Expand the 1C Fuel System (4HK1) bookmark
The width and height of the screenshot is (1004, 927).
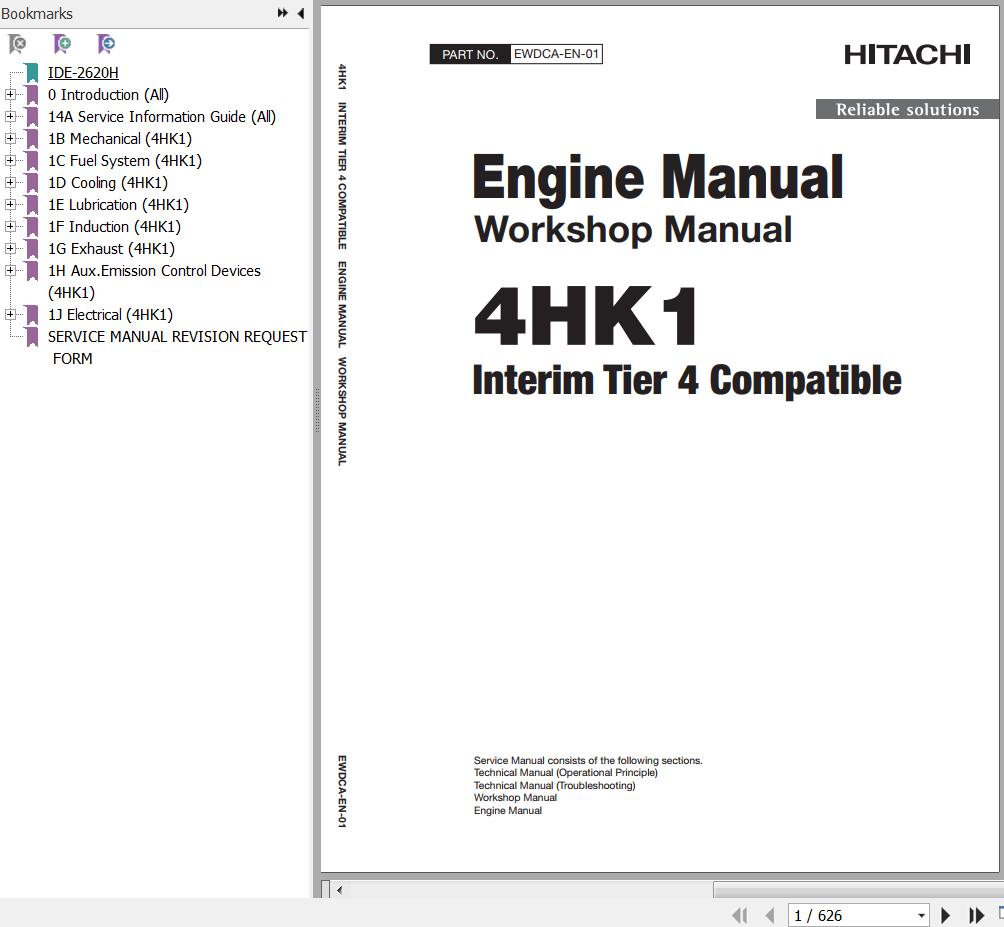[x=10, y=161]
